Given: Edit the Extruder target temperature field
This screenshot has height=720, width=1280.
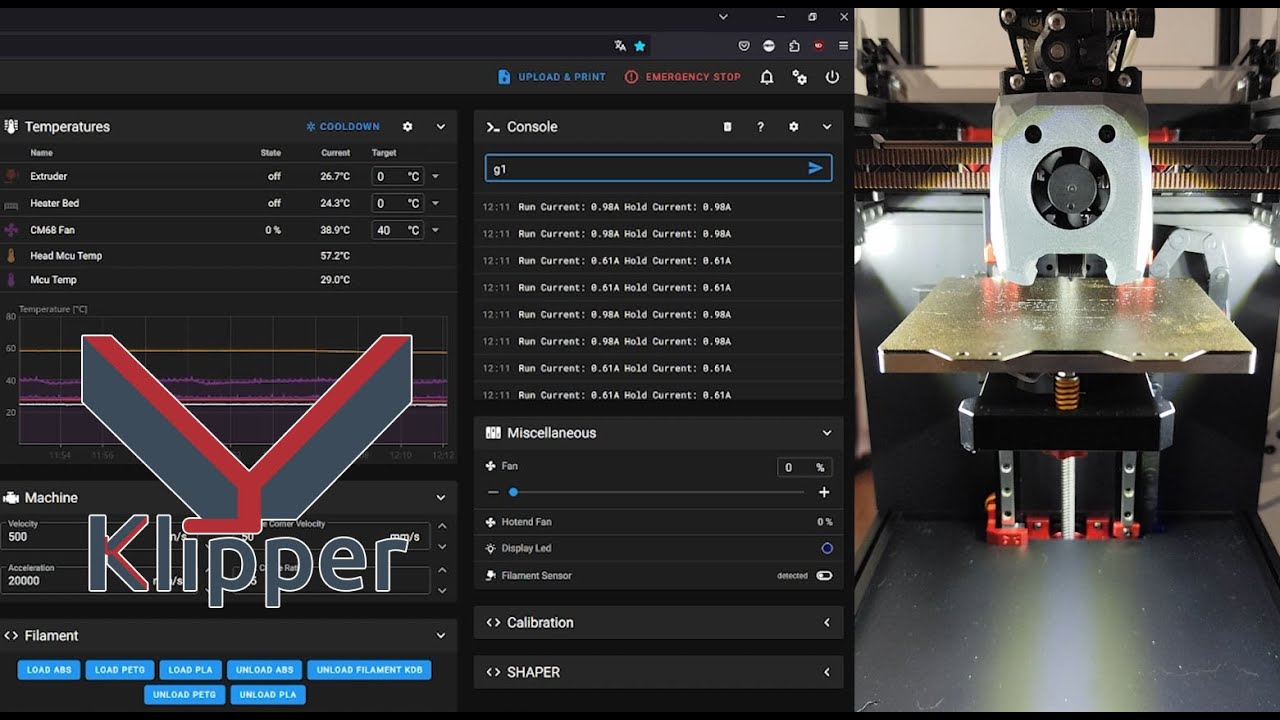Looking at the screenshot, I should (397, 176).
